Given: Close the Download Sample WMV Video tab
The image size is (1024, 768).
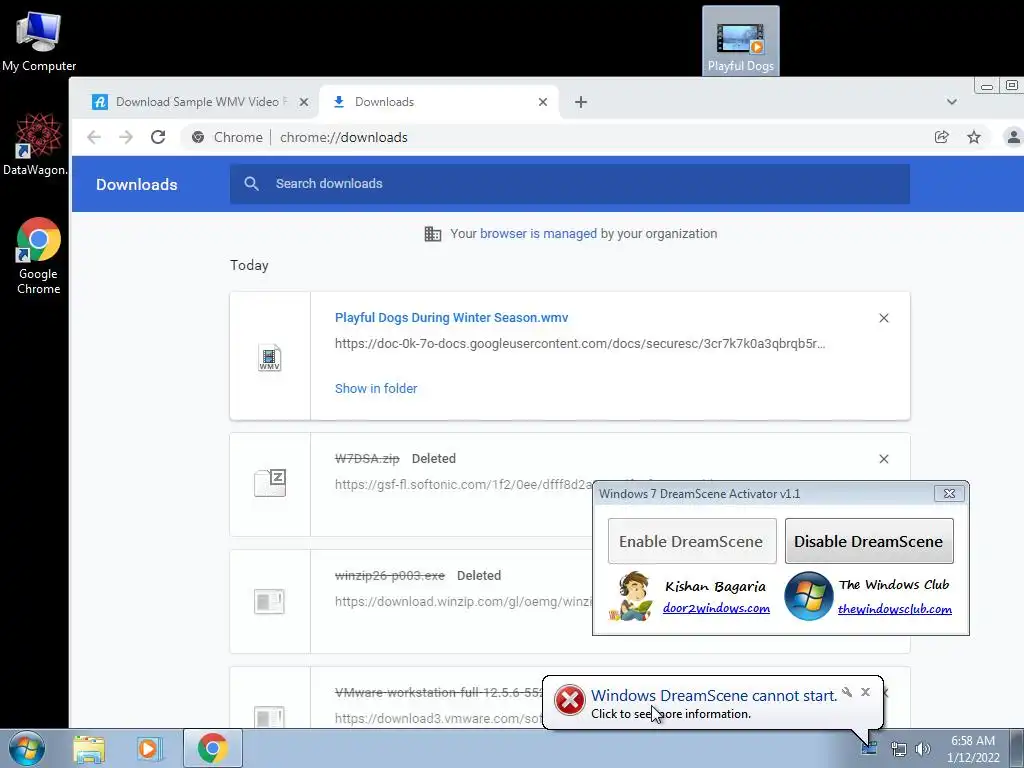Looking at the screenshot, I should pyautogui.click(x=304, y=102).
